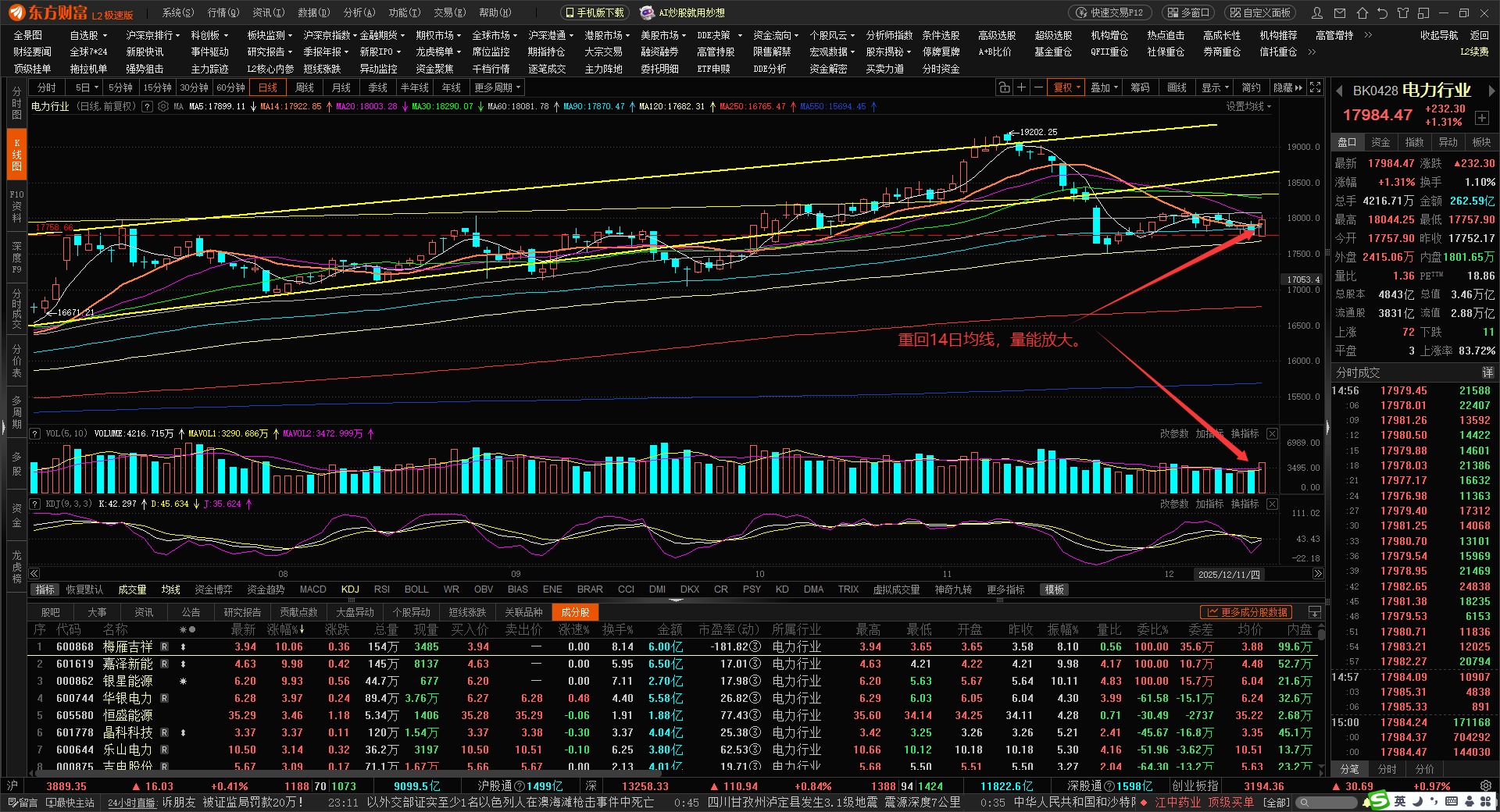Toggle 简约 simple display mode
The height and width of the screenshot is (812, 1500).
tap(1251, 87)
